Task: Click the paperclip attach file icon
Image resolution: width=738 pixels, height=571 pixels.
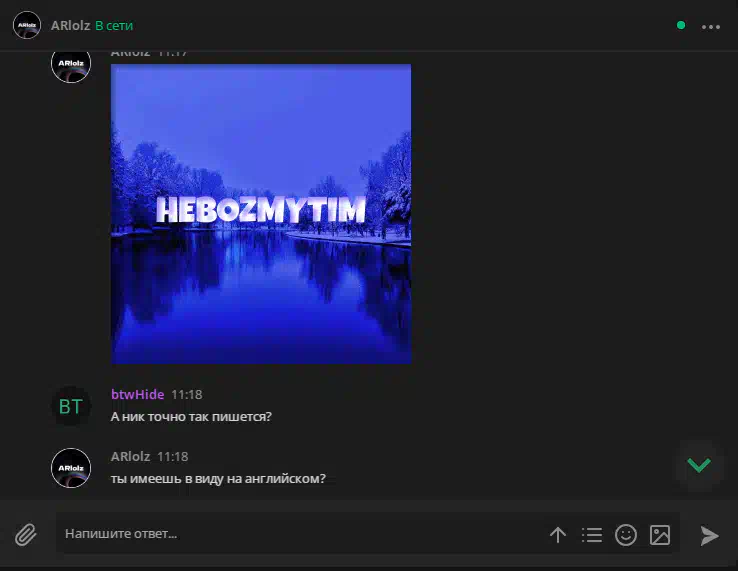Action: [25, 535]
